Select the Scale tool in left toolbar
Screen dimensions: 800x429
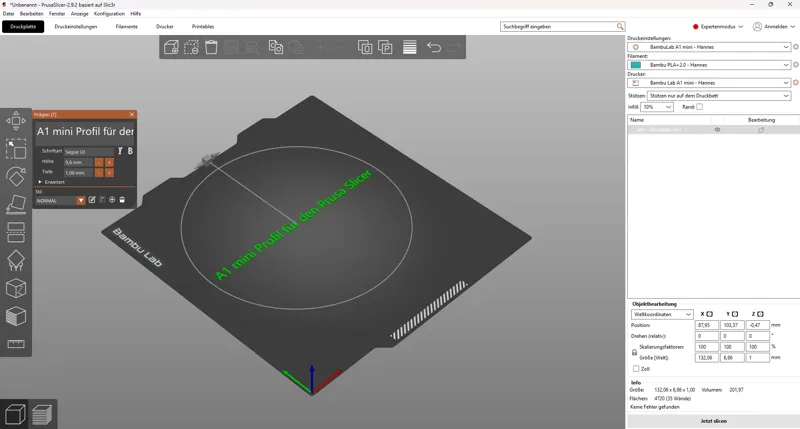pos(16,149)
